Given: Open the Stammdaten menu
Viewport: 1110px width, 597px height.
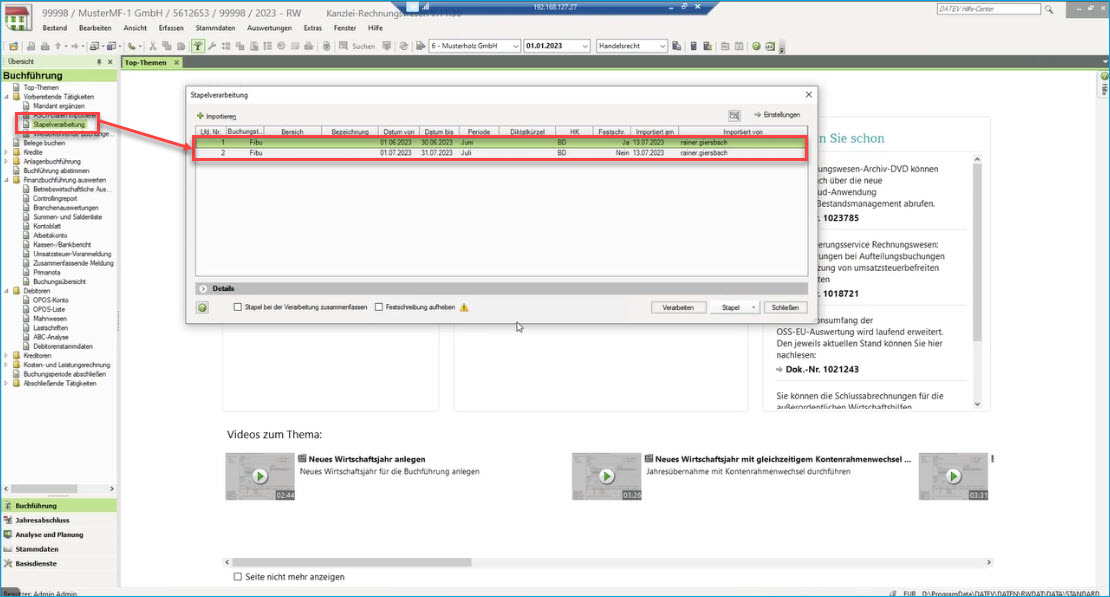Looking at the screenshot, I should [x=215, y=28].
